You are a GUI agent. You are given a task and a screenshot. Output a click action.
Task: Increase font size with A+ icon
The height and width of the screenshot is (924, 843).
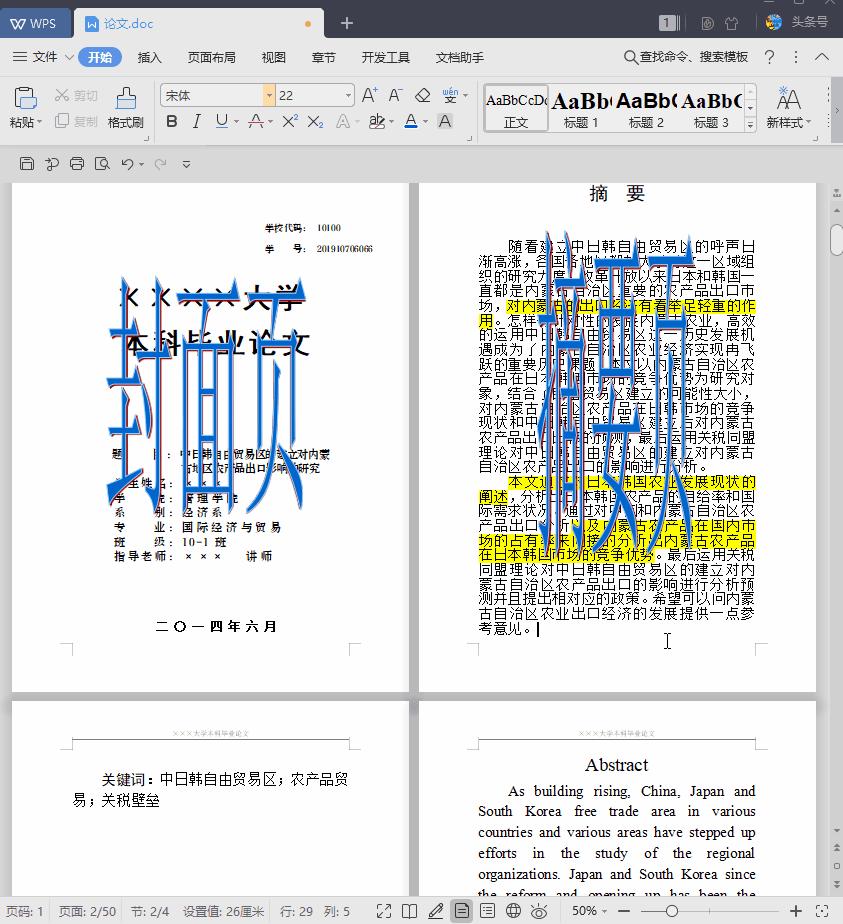tap(369, 95)
